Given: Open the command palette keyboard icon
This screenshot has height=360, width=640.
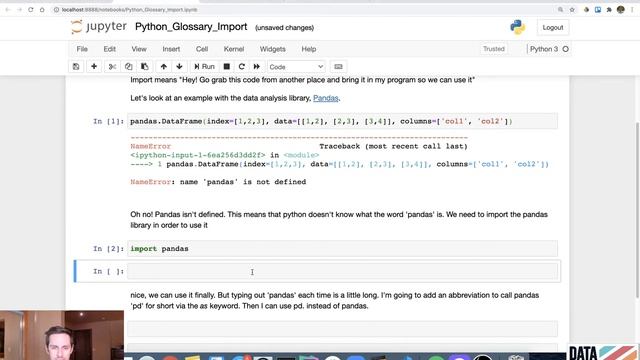Looking at the screenshot, I should coord(338,67).
